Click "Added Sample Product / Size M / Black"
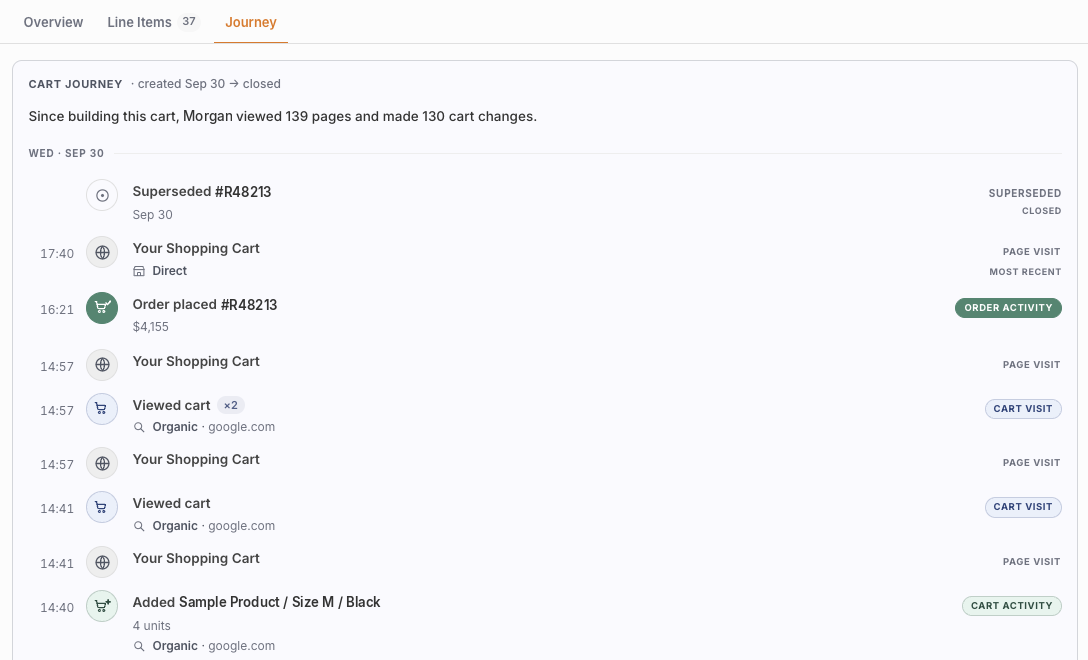 [x=256, y=602]
